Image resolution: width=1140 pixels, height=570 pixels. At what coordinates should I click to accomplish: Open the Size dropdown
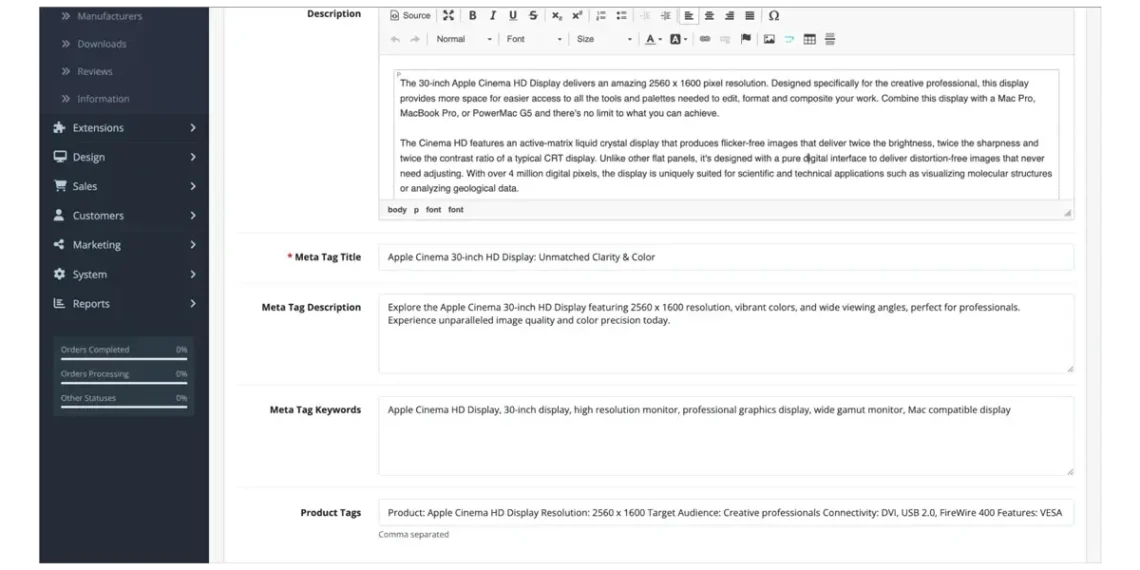[603, 39]
